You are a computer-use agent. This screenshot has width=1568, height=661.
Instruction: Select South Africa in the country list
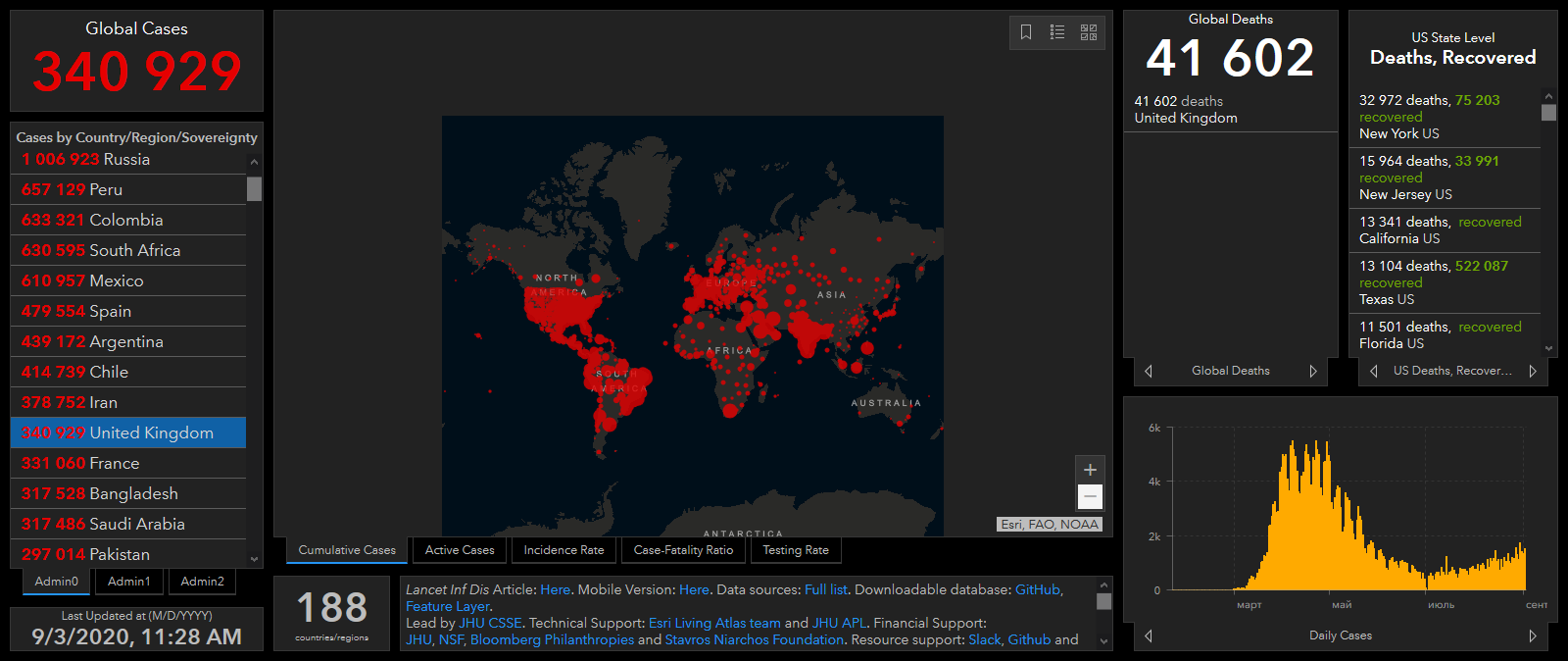pyautogui.click(x=128, y=250)
